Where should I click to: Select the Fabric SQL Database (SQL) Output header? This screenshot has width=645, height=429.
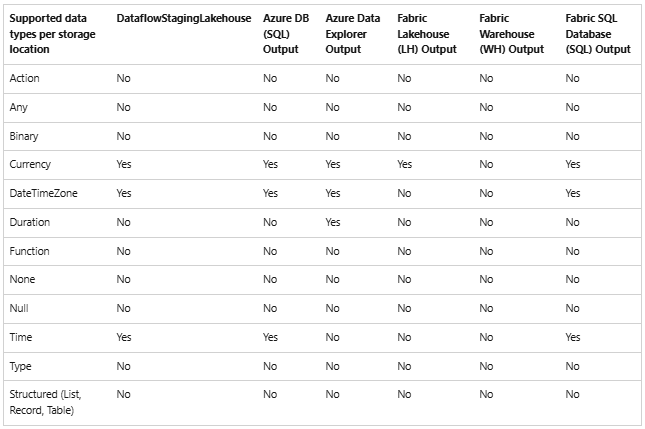597,34
